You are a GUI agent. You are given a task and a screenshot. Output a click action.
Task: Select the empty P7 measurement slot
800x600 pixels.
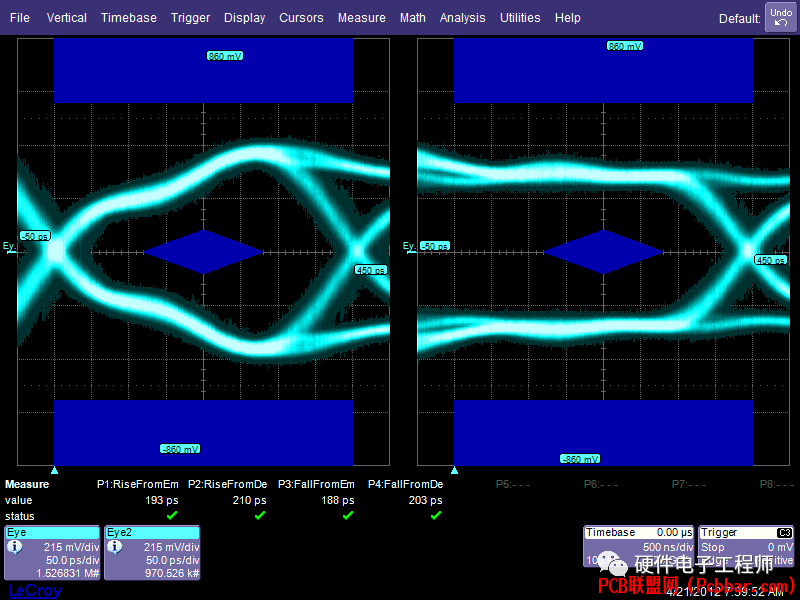(x=689, y=484)
